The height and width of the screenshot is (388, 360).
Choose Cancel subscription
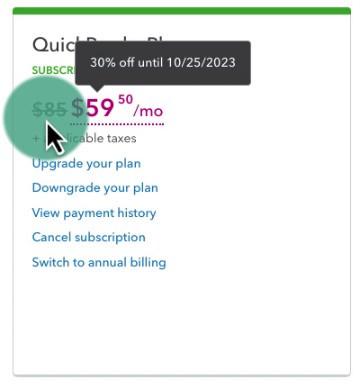click(x=89, y=237)
